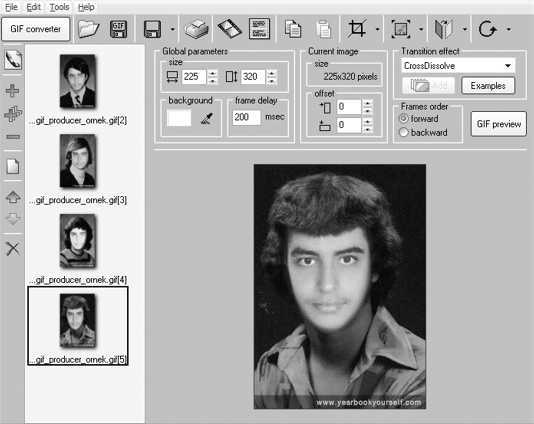534x424 pixels.
Task: Open a file with the folder icon
Action: pyautogui.click(x=88, y=29)
